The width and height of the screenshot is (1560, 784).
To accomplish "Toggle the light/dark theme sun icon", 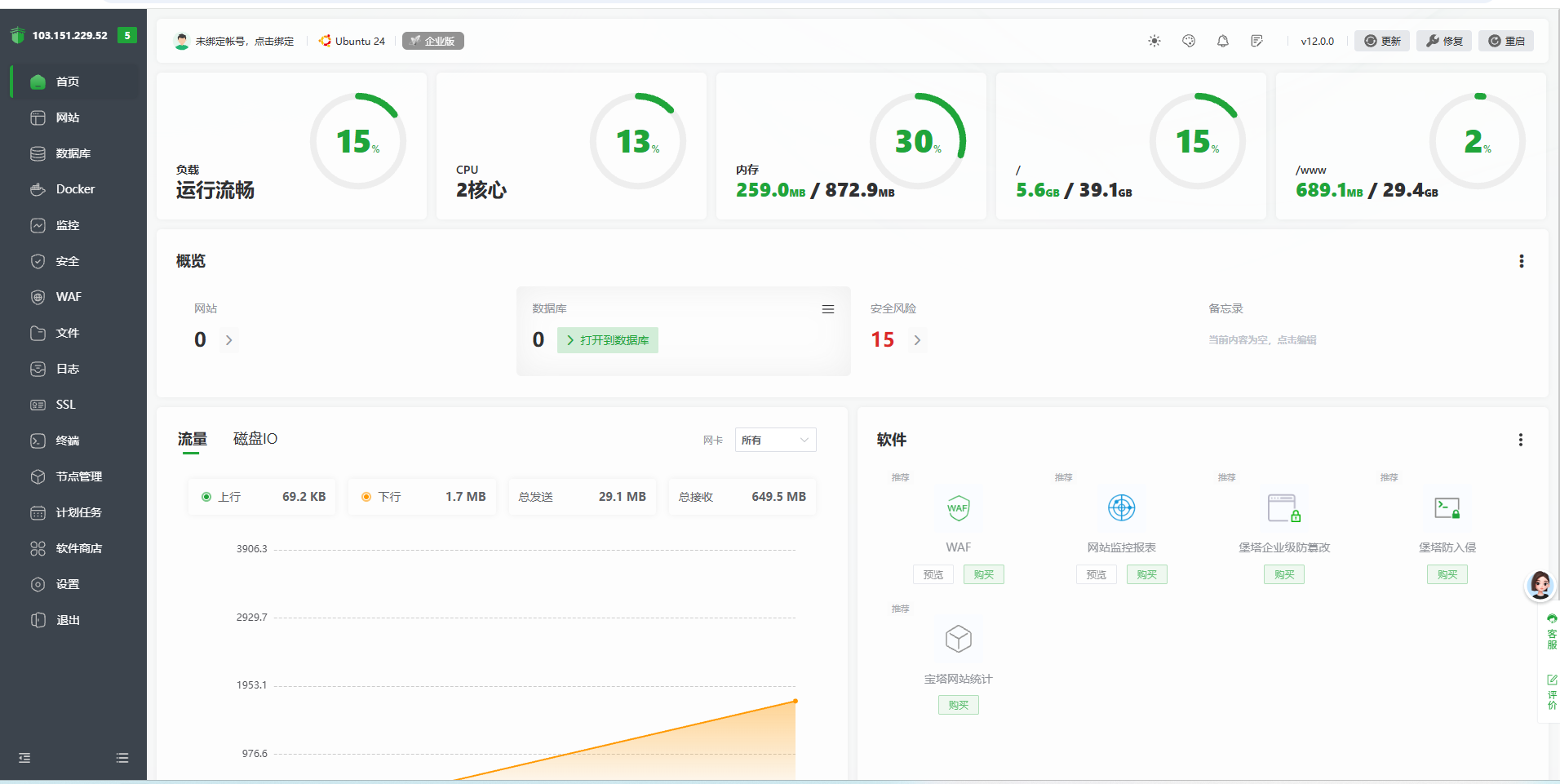I will click(1154, 41).
